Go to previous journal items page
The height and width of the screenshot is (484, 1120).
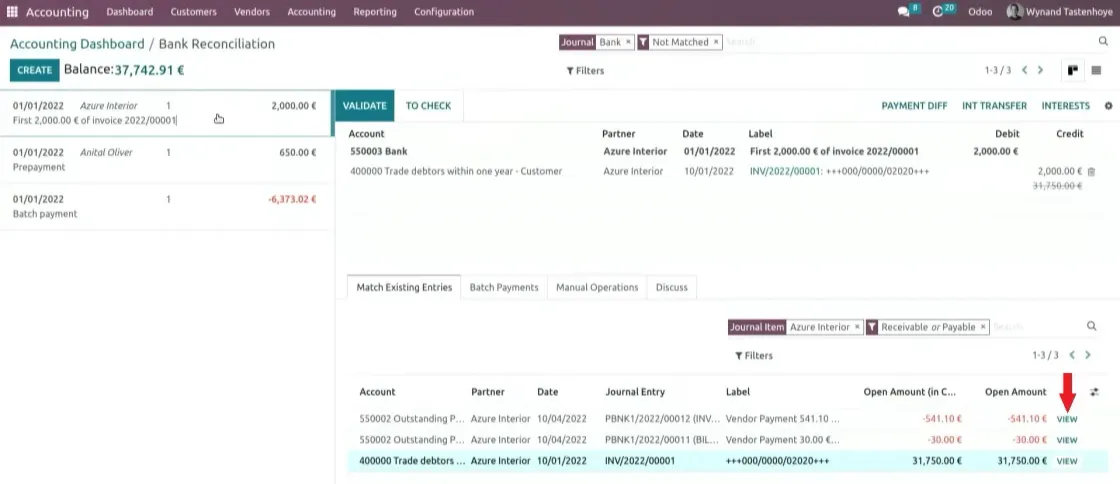pos(1072,355)
